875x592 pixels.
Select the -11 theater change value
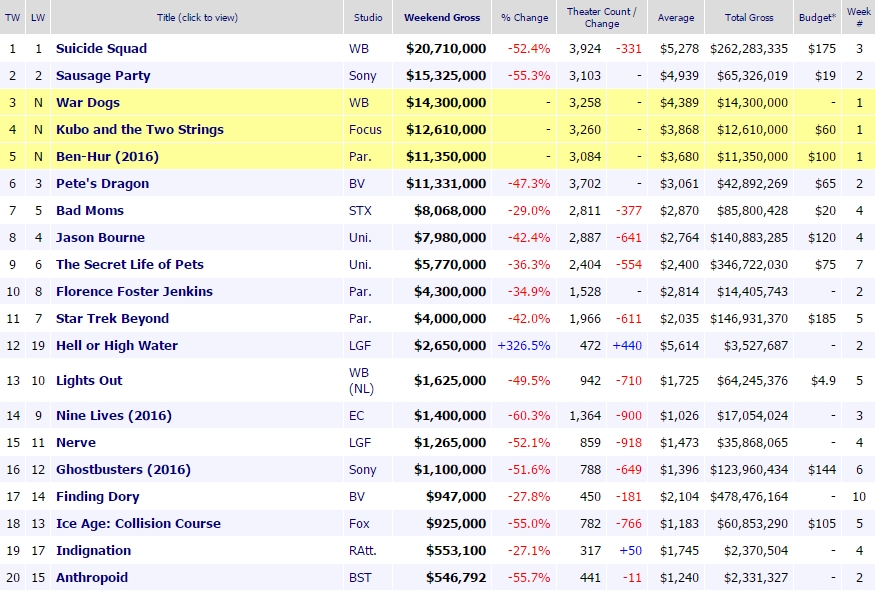coord(632,577)
